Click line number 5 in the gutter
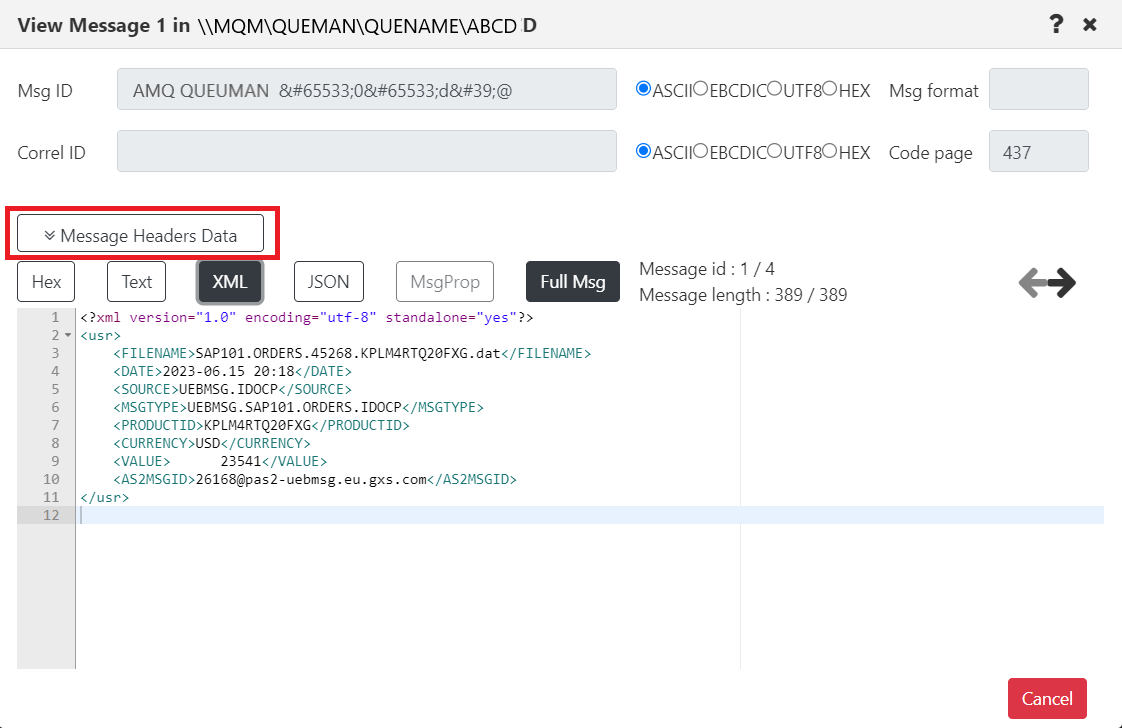 coord(55,389)
